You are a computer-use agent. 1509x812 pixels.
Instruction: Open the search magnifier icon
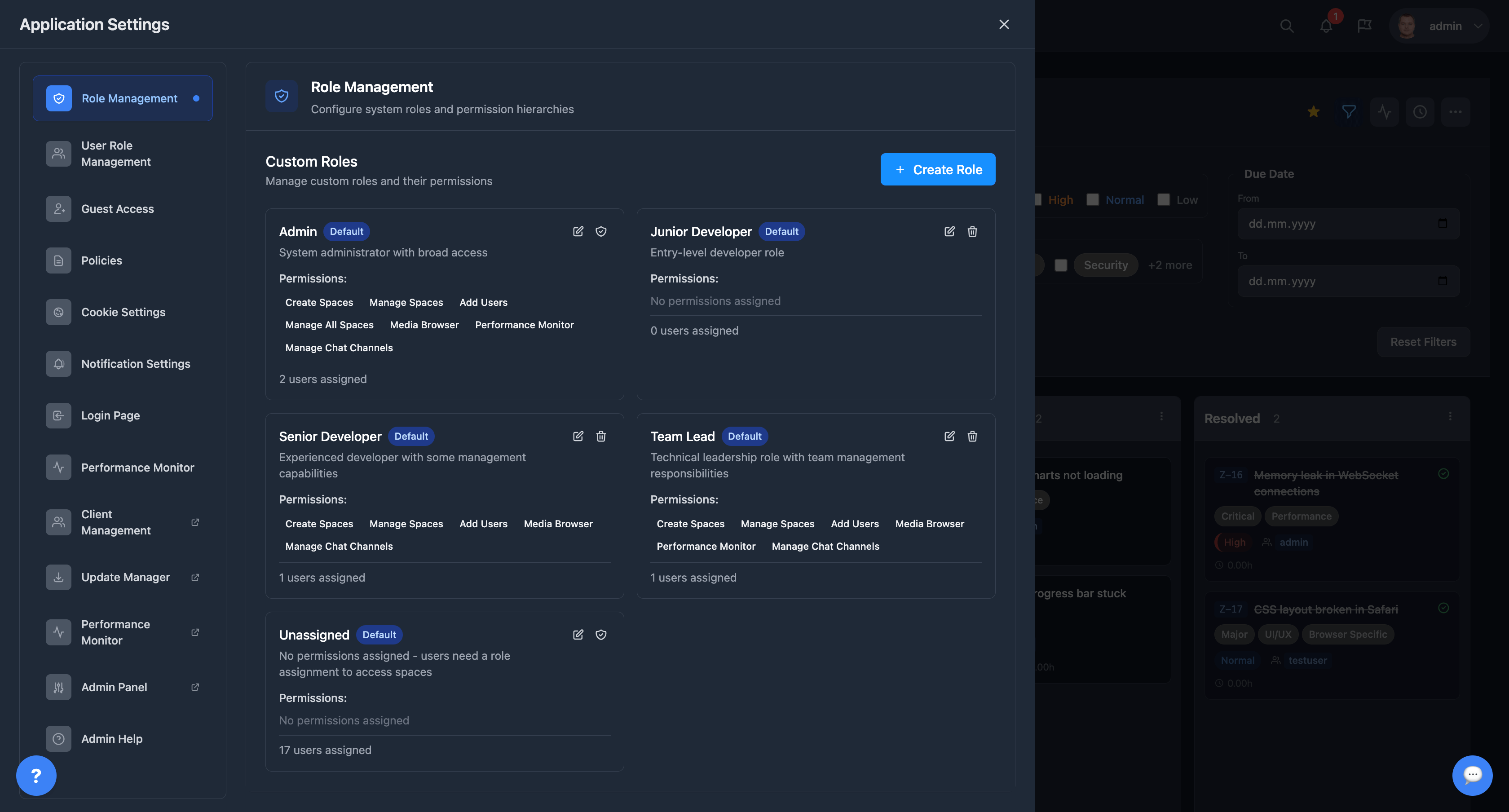(1286, 26)
